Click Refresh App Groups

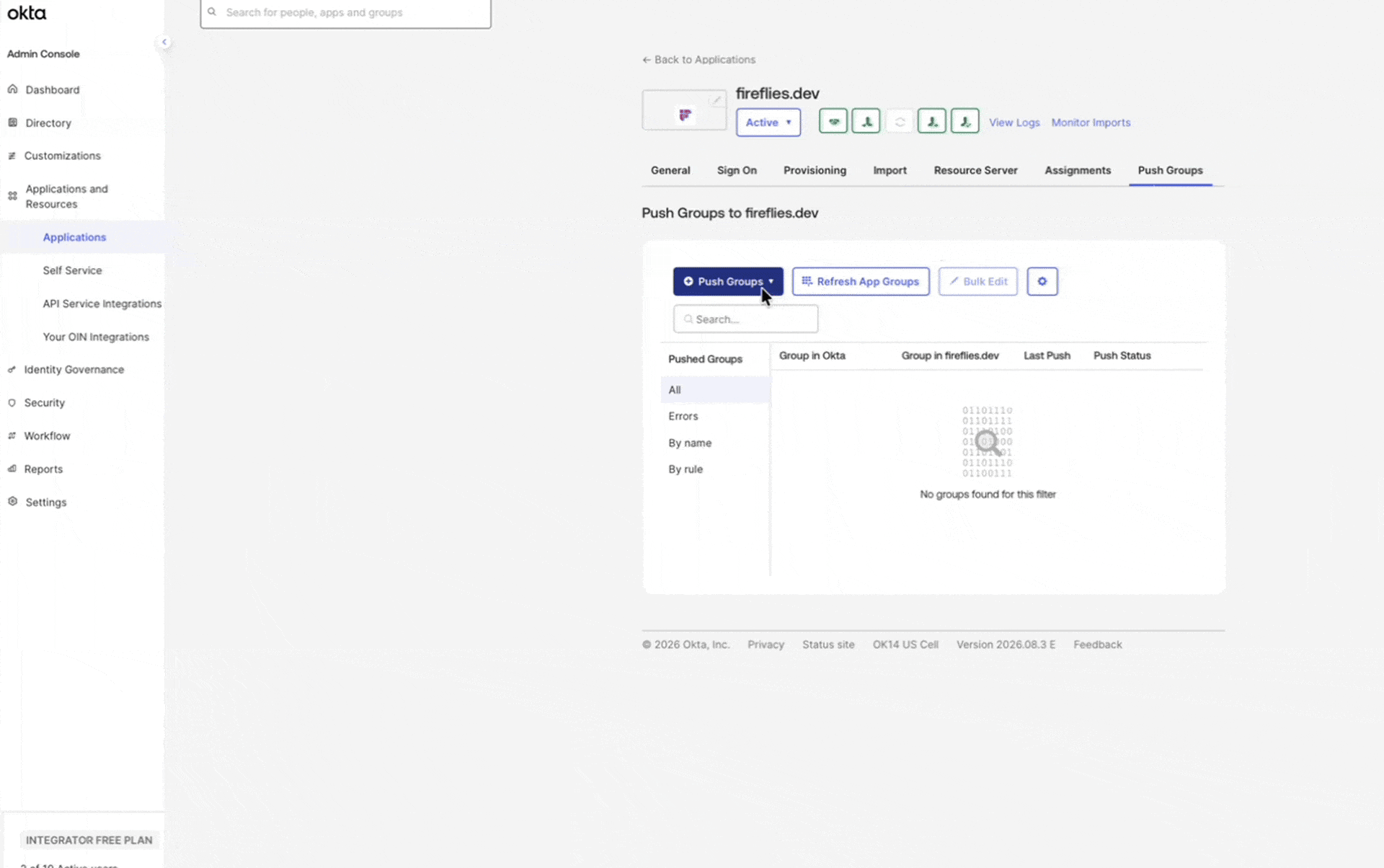[861, 281]
